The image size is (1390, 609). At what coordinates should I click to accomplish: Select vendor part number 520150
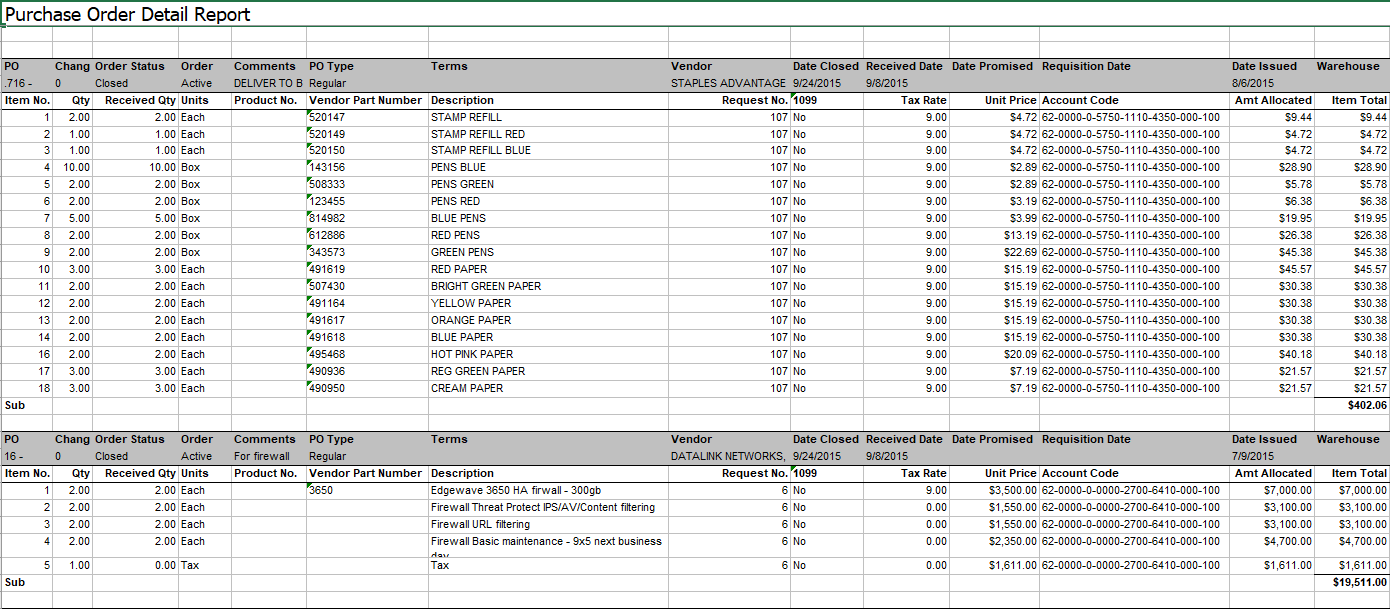pos(367,151)
